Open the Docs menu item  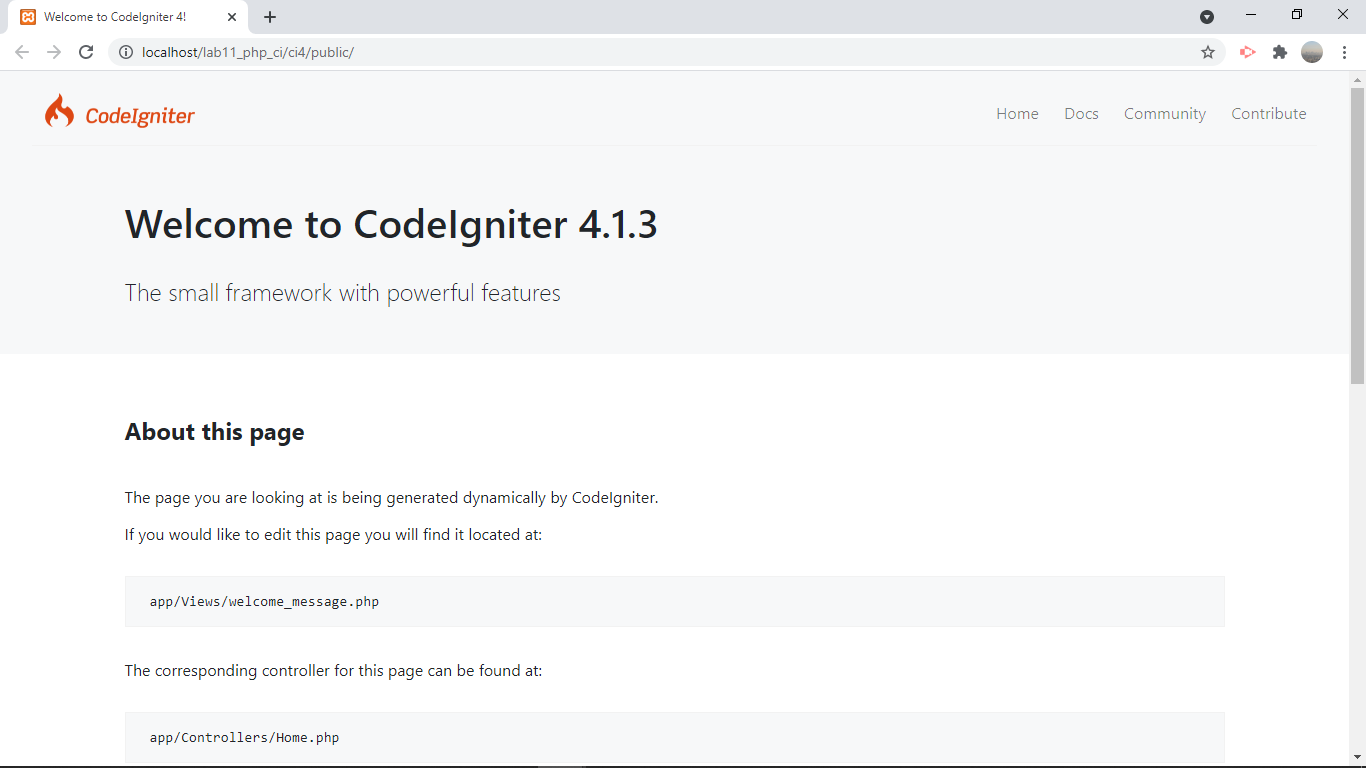pos(1081,113)
